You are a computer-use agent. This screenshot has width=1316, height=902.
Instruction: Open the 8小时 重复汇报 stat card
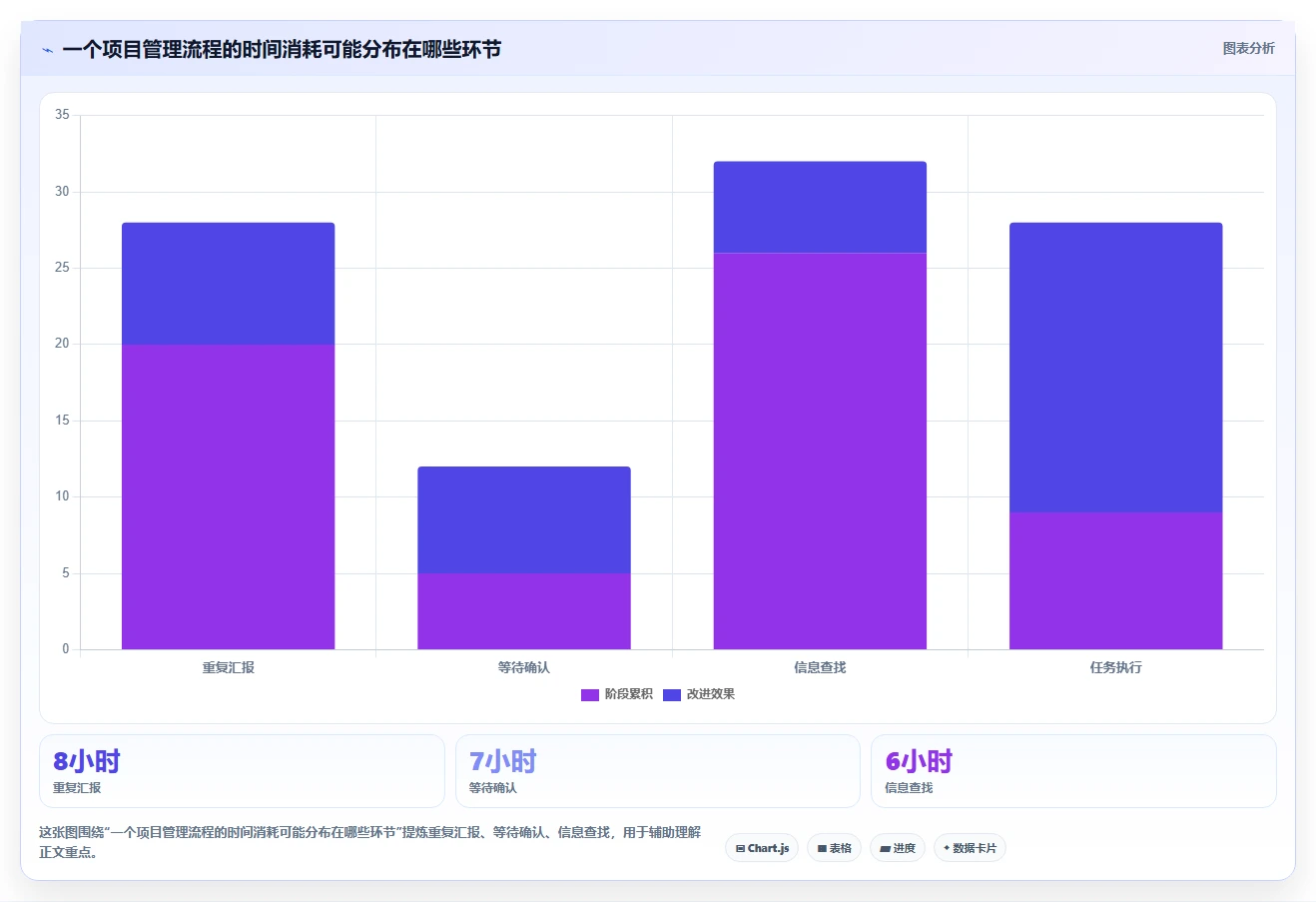click(x=242, y=771)
